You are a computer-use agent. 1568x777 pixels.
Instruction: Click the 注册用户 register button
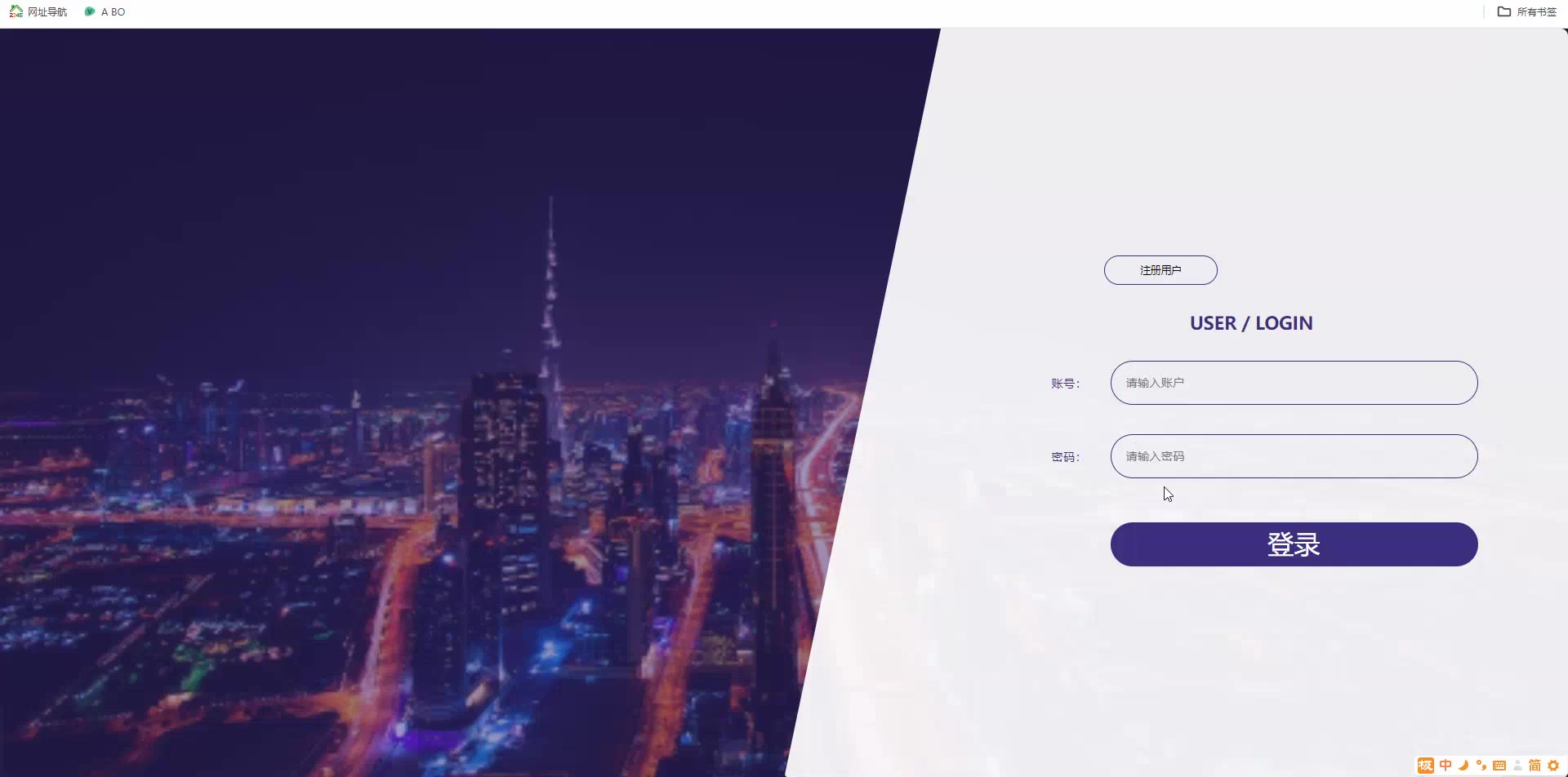(1160, 270)
